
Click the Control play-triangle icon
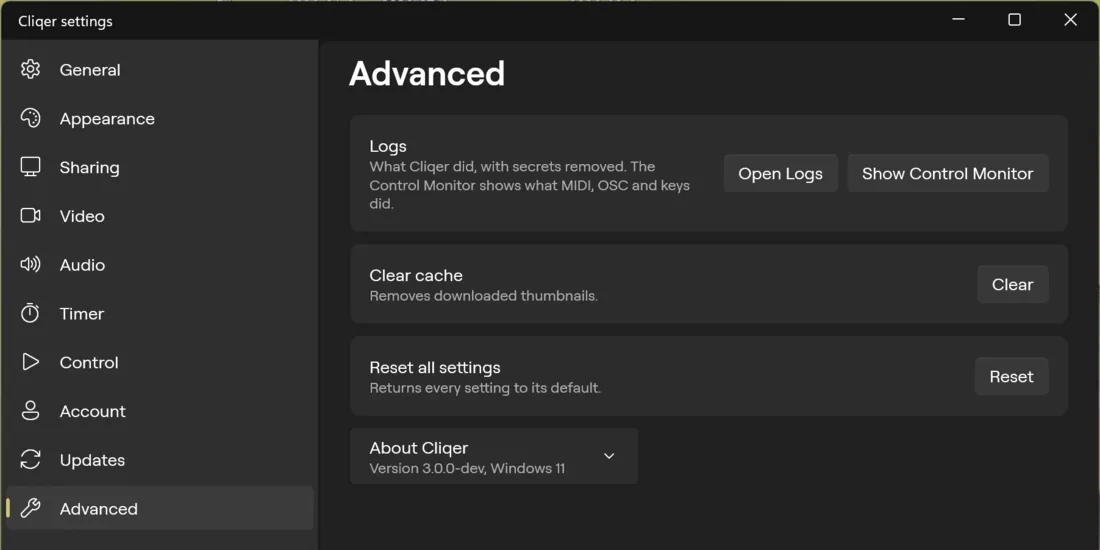(30, 362)
